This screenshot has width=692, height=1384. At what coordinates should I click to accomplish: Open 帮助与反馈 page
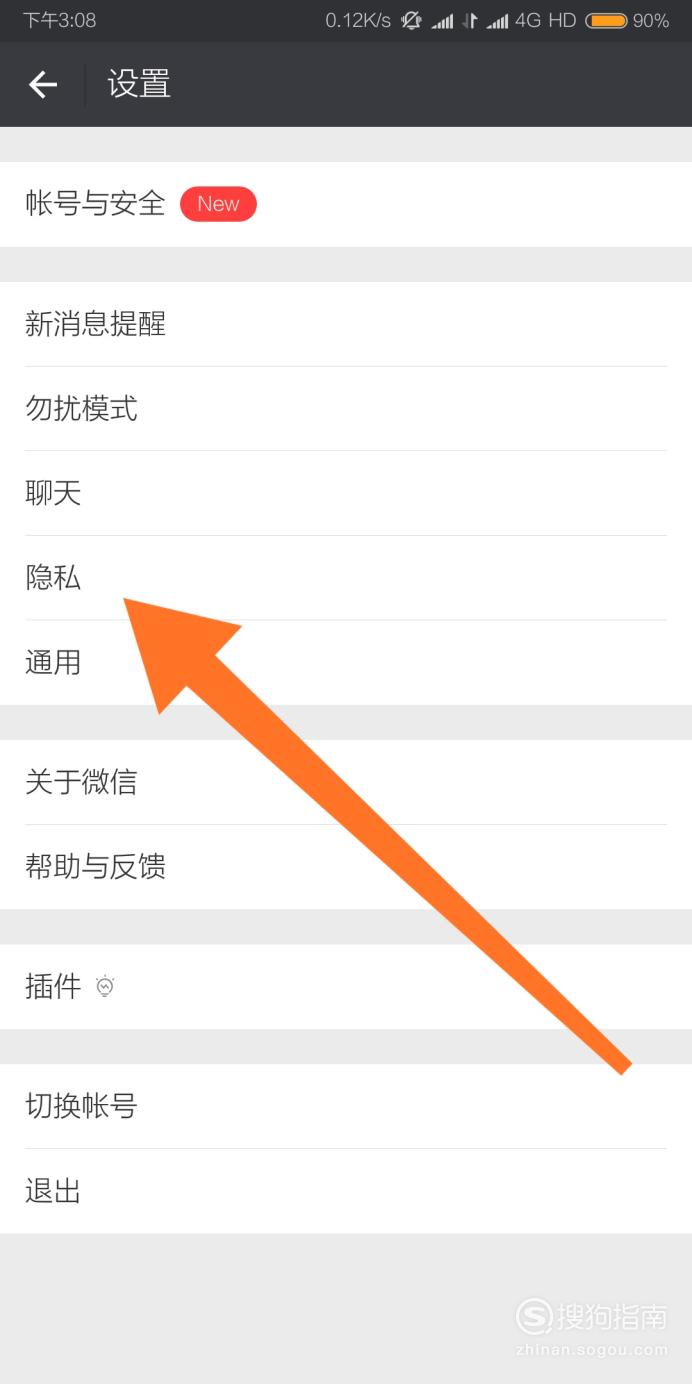click(346, 867)
